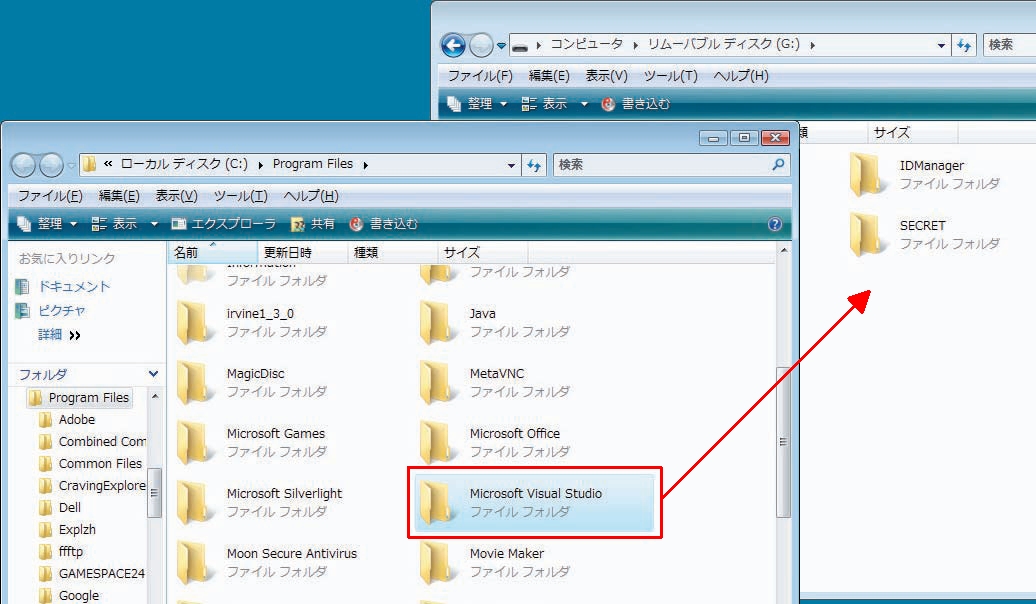Select Common Files in the folder tree
The height and width of the screenshot is (604, 1036).
pos(100,463)
